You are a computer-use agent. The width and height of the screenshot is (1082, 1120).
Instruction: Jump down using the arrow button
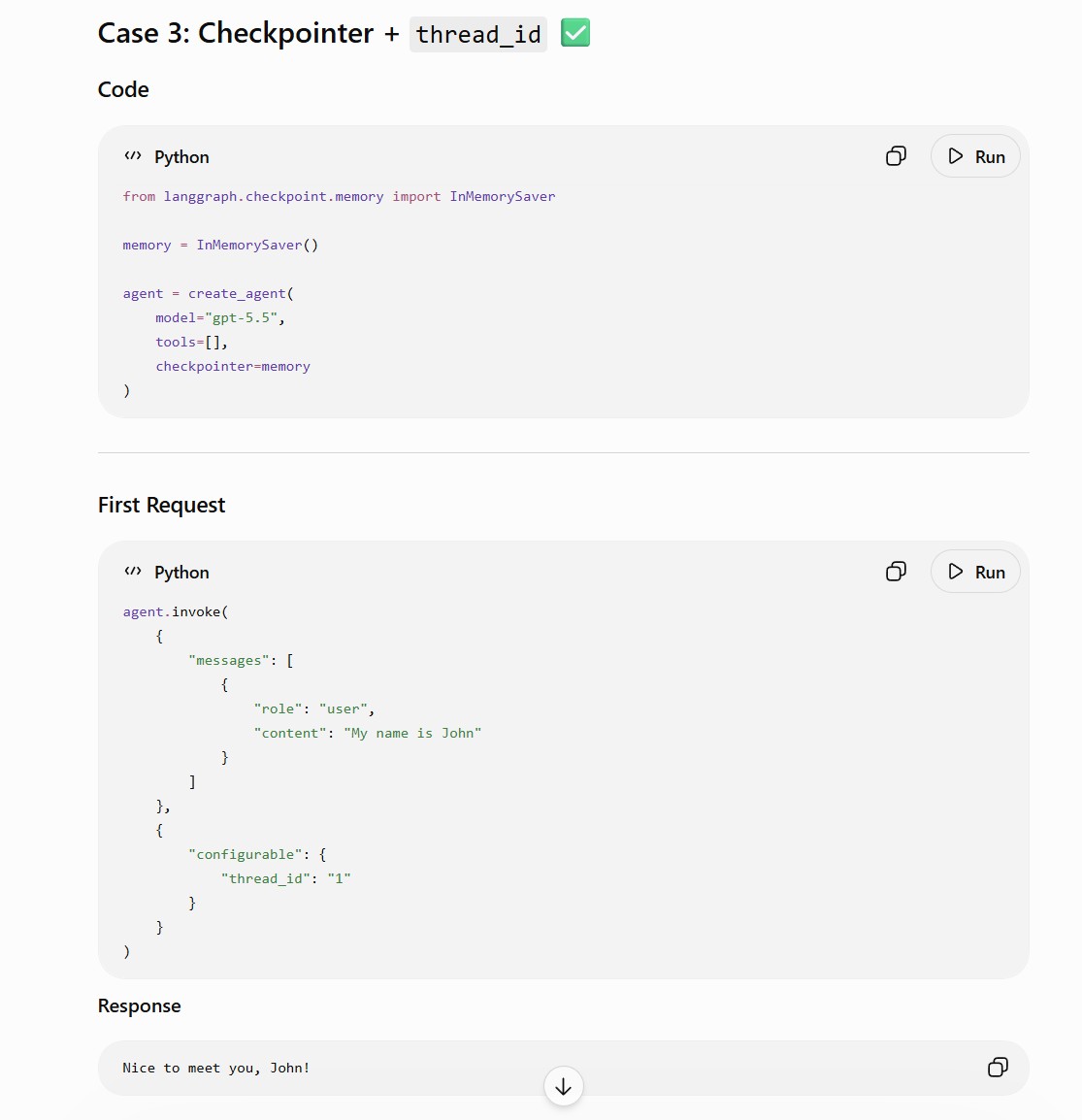pyautogui.click(x=564, y=1086)
